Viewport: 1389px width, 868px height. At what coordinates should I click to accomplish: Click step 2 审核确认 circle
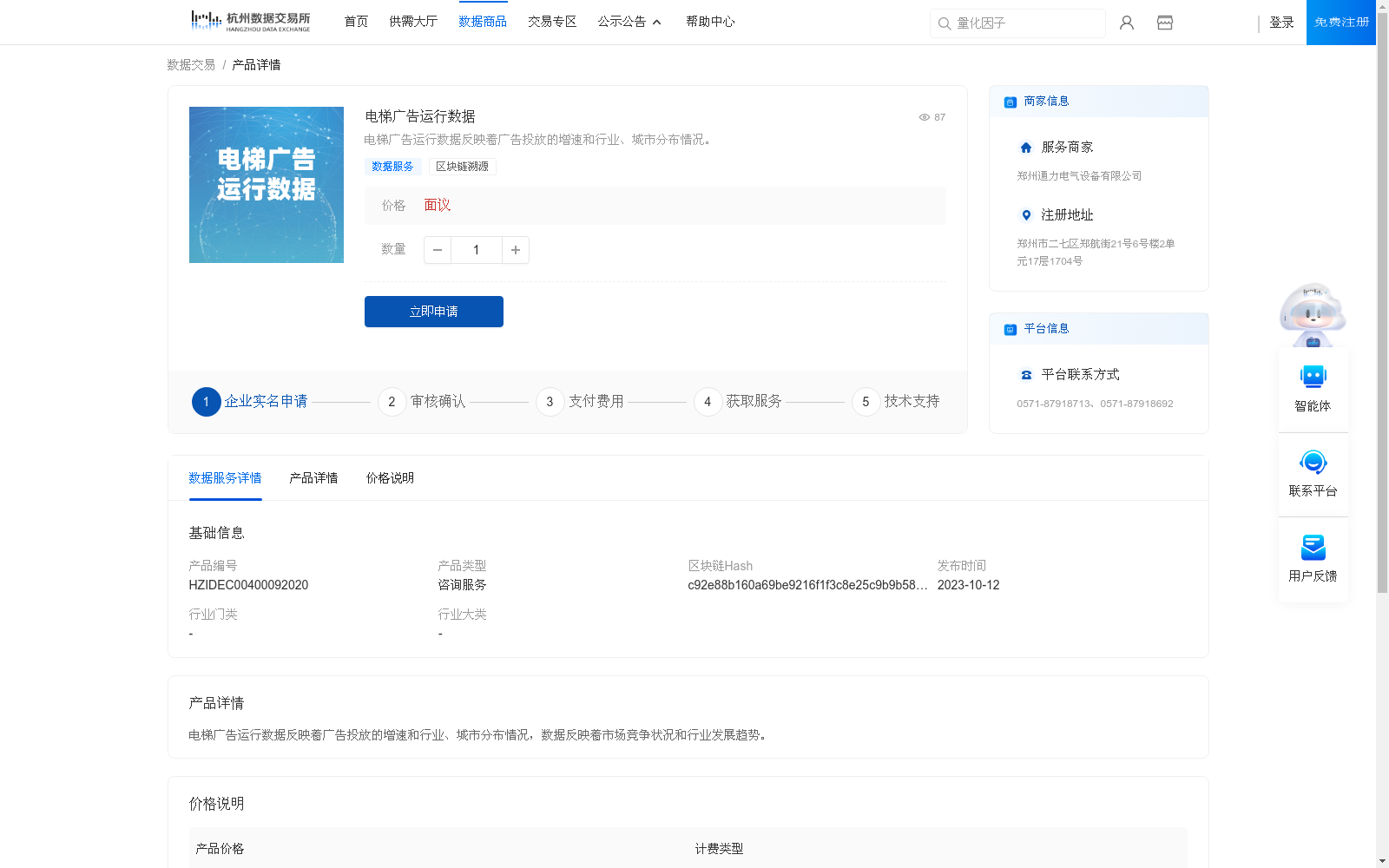[392, 402]
